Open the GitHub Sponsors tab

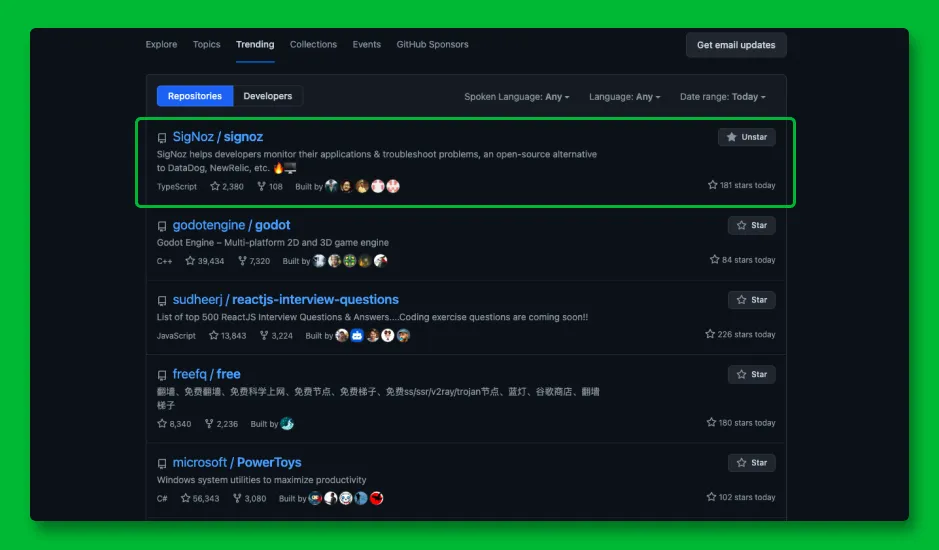click(432, 44)
